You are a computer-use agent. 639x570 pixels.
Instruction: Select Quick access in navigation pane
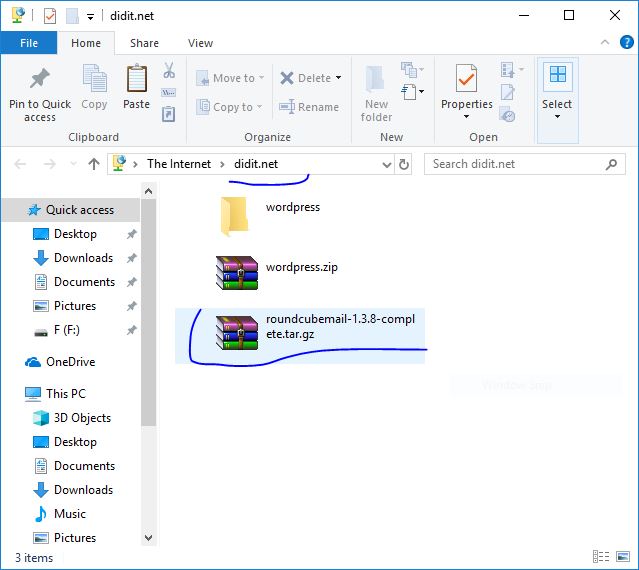point(71,210)
